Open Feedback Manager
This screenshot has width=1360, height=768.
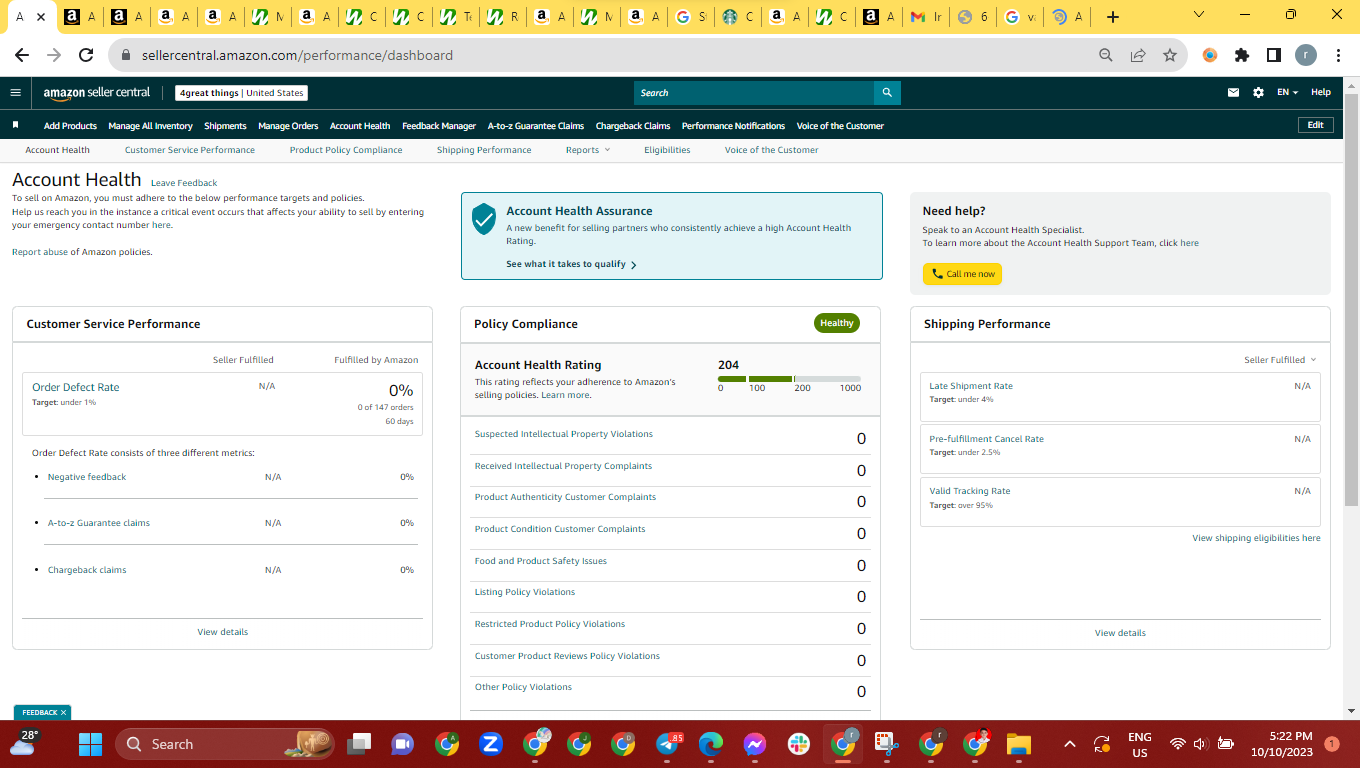tap(439, 126)
